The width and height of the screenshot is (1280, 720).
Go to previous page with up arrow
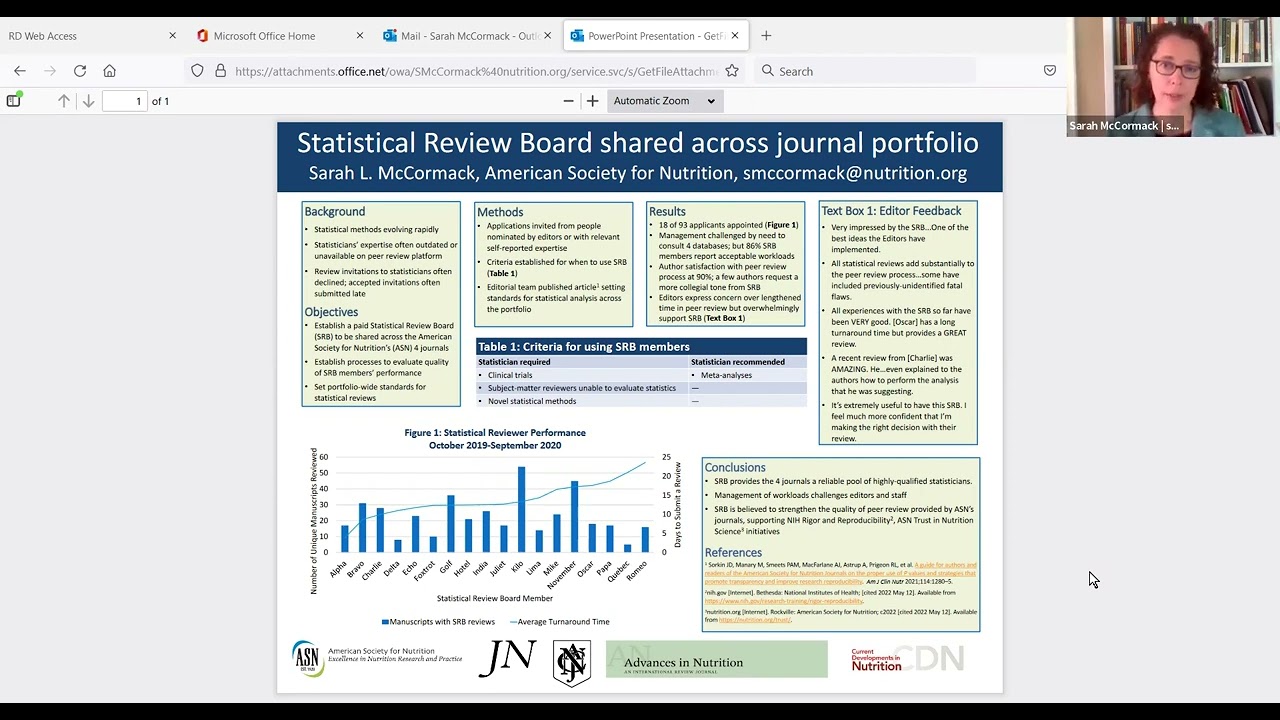(64, 101)
